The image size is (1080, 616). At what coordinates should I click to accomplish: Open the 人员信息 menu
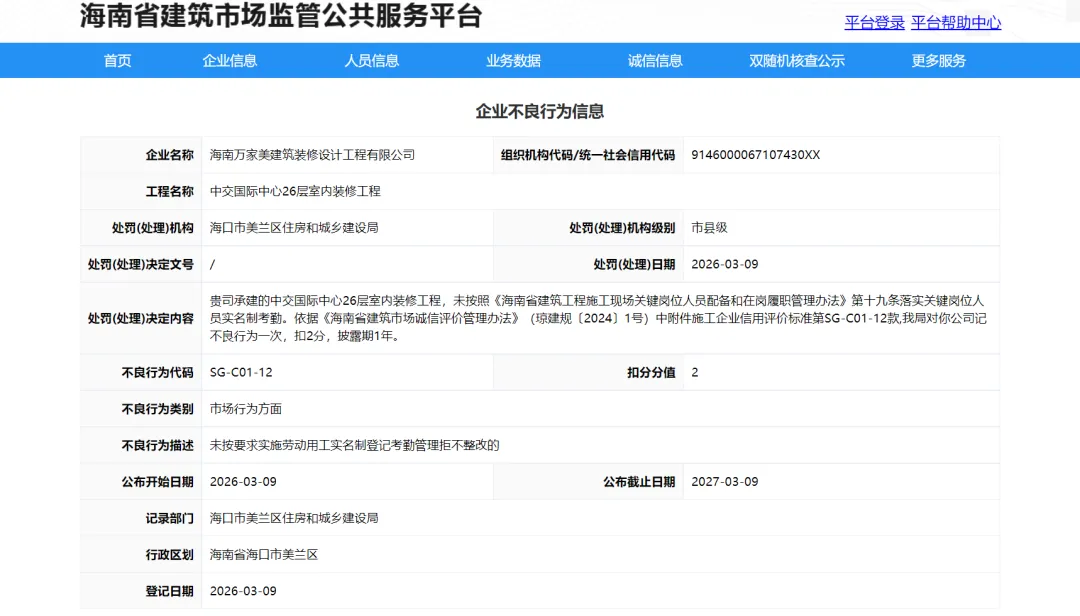371,61
